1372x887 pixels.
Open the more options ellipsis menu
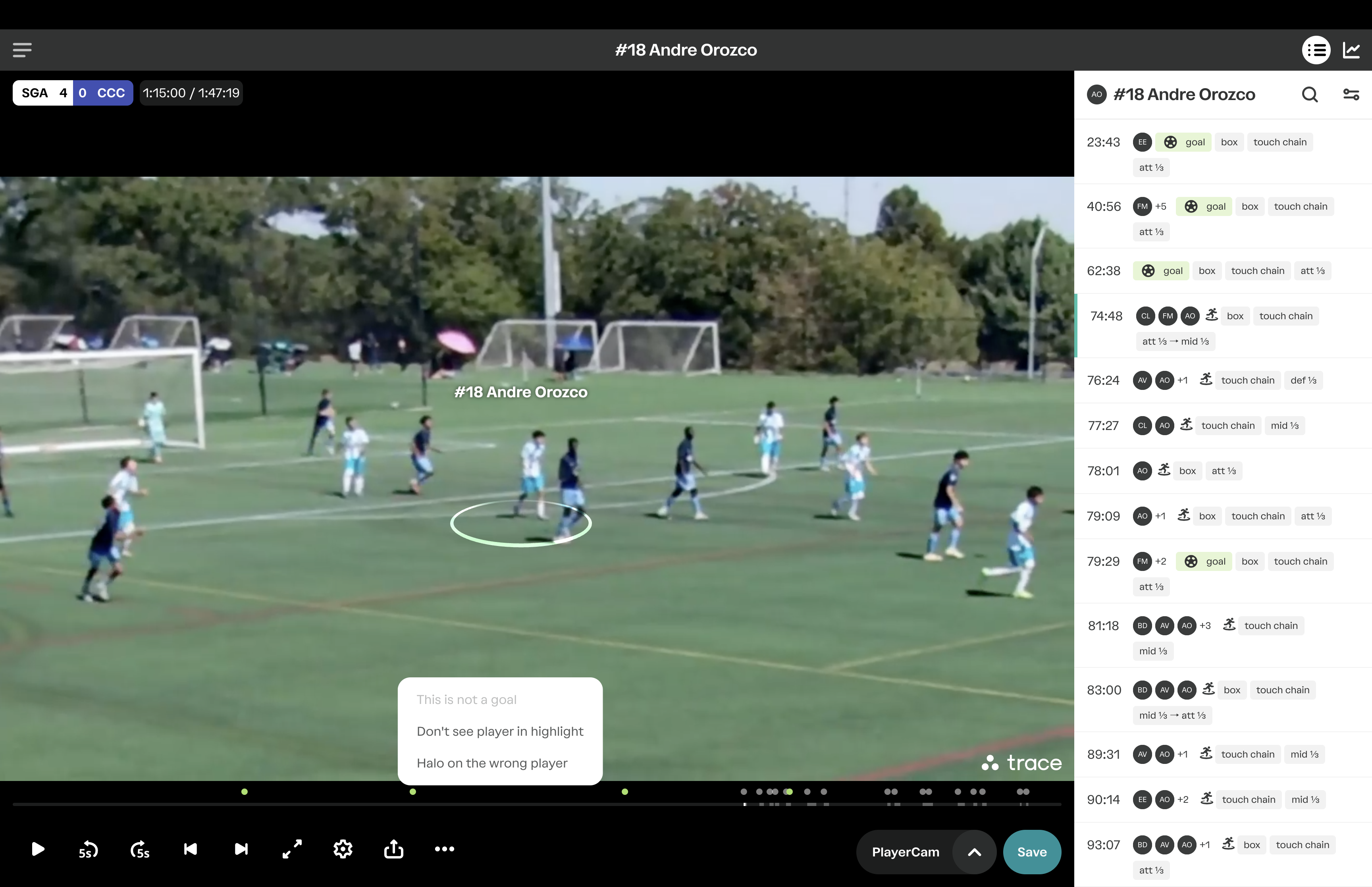pos(444,850)
